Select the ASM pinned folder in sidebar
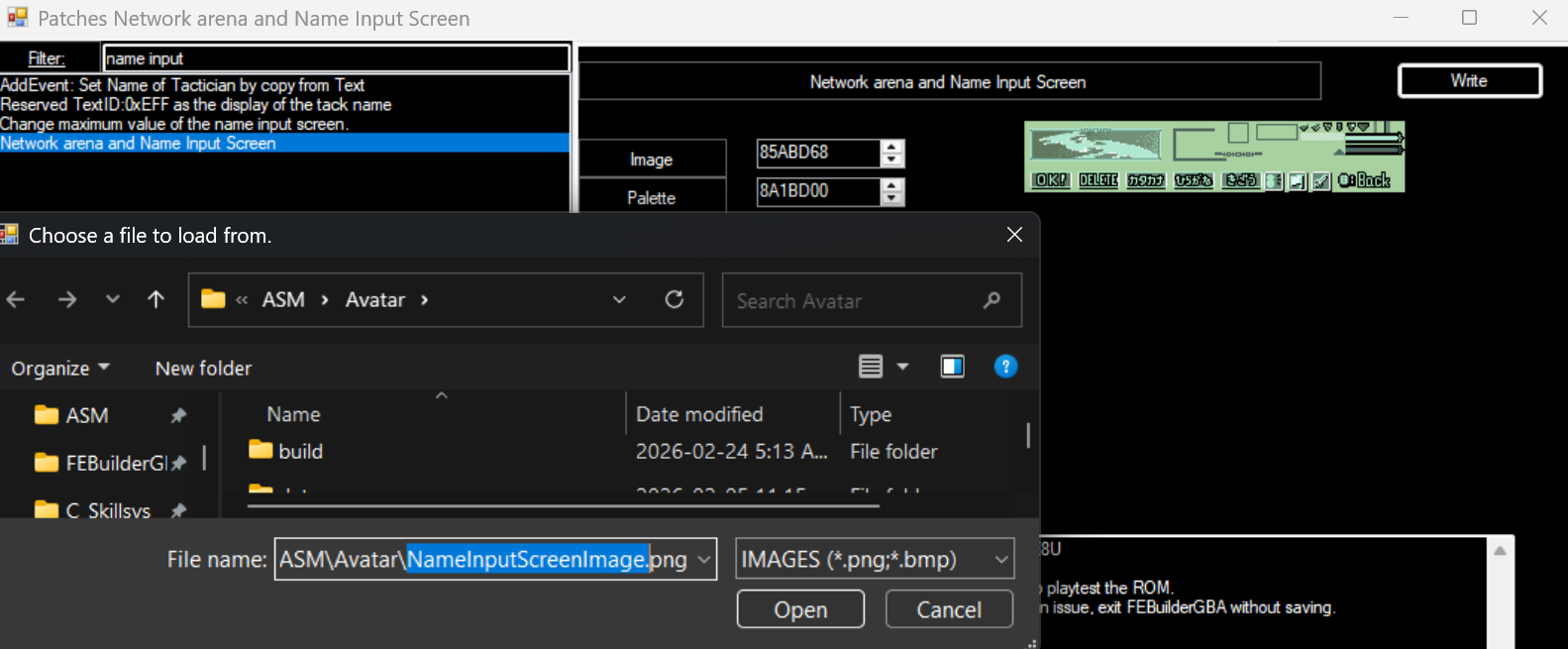Screen dimensions: 1568x649 pyautogui.click(x=86, y=416)
